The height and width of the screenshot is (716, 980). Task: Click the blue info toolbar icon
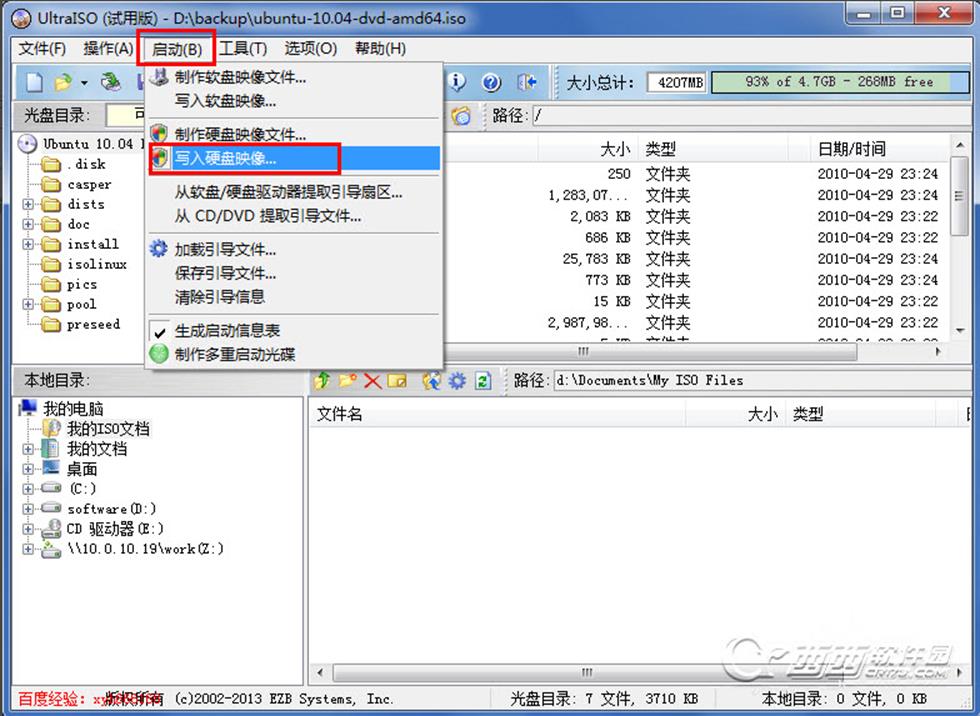click(456, 82)
